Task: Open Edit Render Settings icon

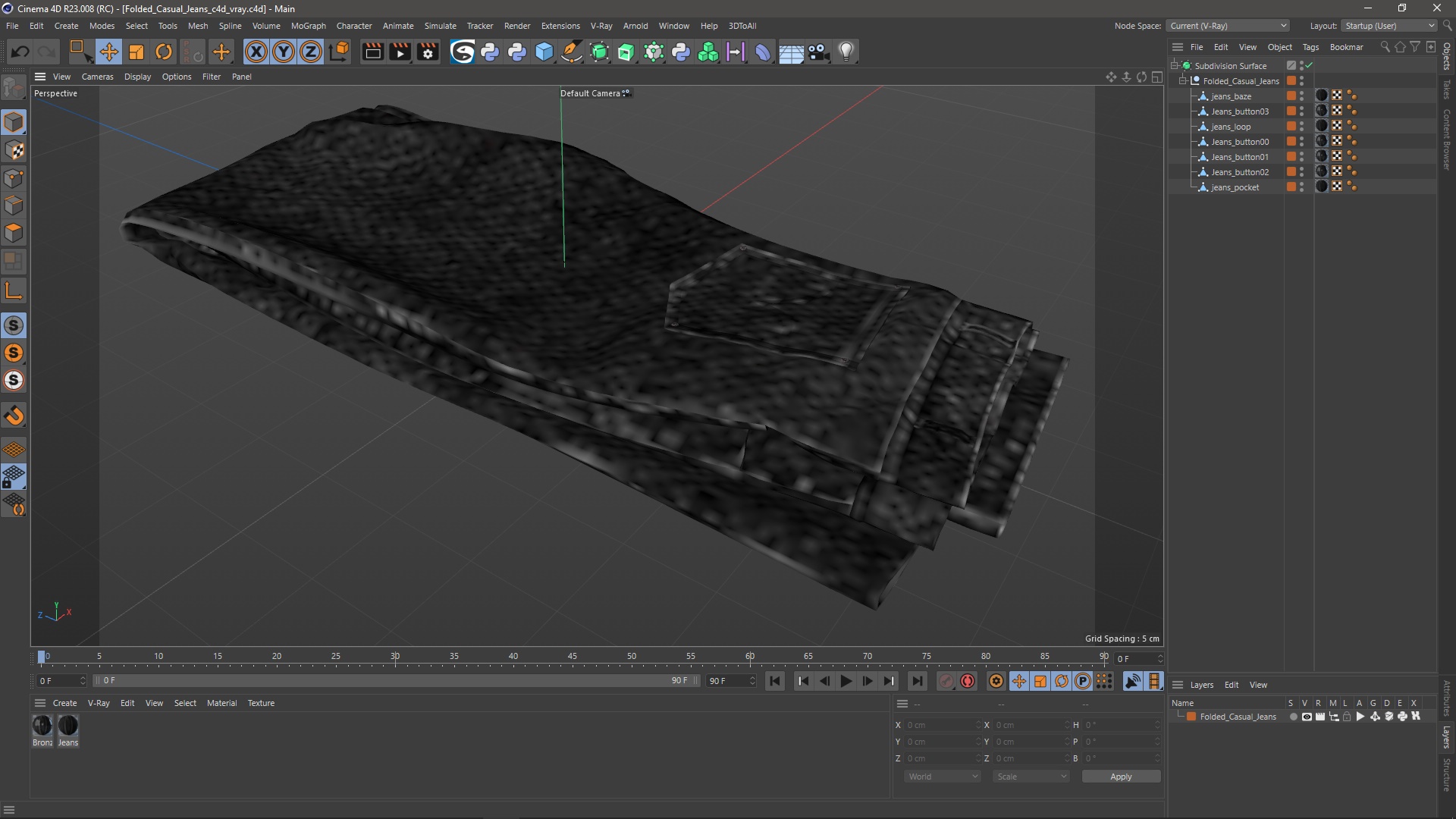Action: click(428, 52)
